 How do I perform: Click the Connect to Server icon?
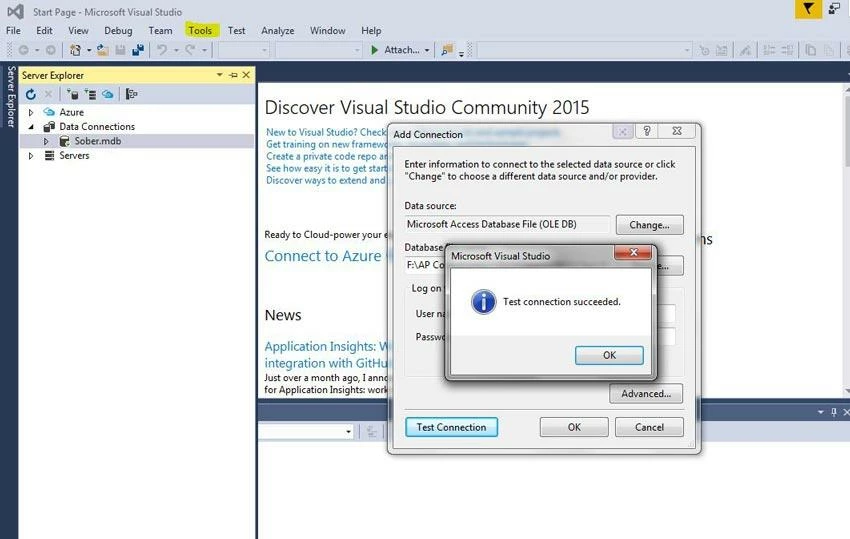point(90,94)
